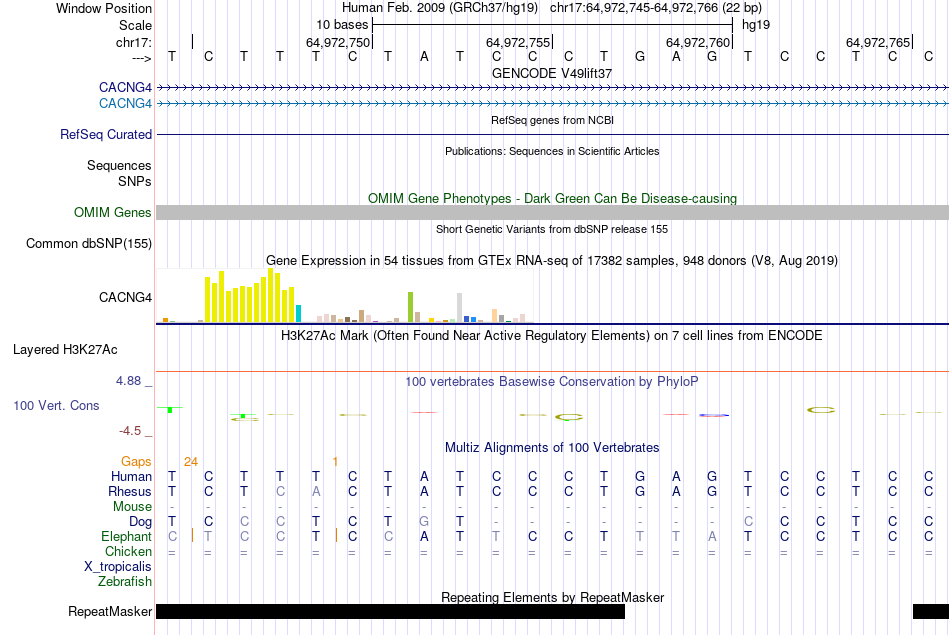This screenshot has width=950, height=635.
Task: Click the position label 64,972,750
Action: click(x=337, y=42)
